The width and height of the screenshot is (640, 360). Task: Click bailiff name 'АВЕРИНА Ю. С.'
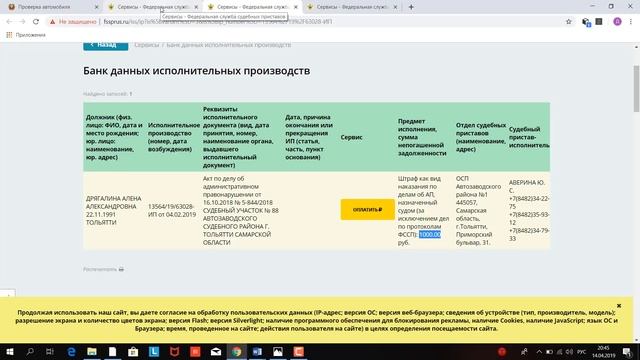pos(527,186)
